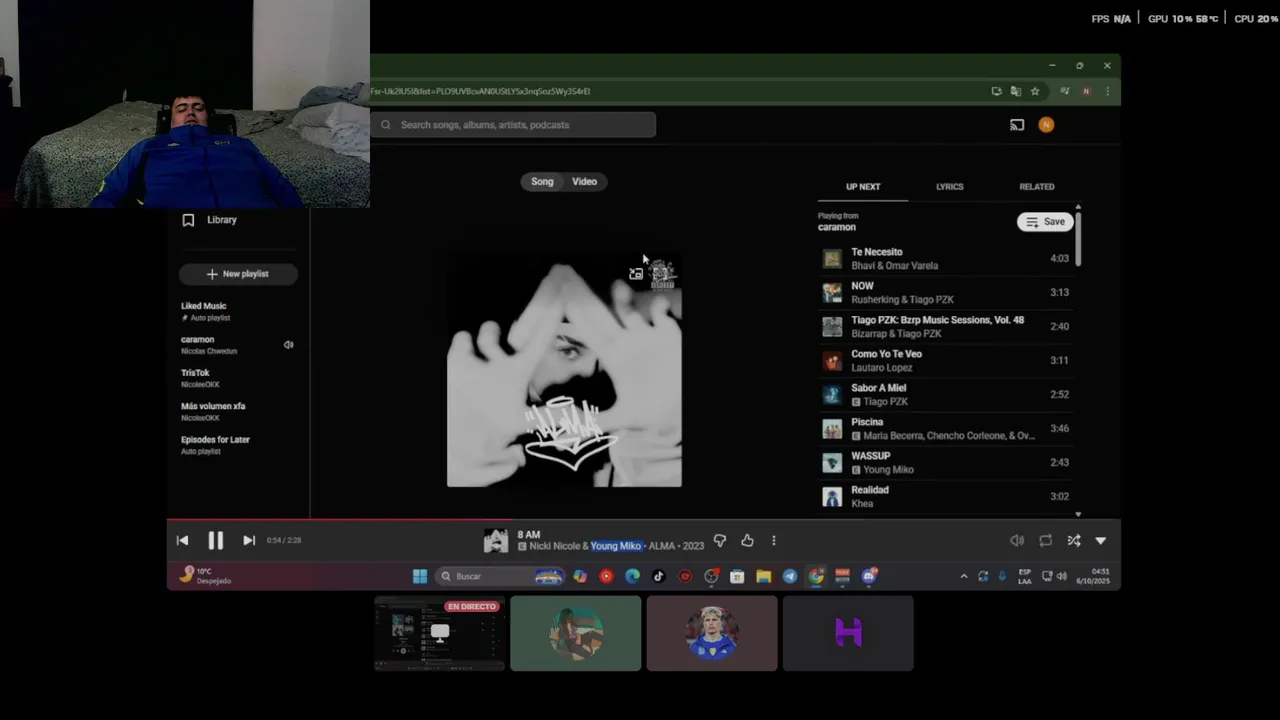Dislike the song 8 AM
1280x720 pixels.
pyautogui.click(x=720, y=541)
